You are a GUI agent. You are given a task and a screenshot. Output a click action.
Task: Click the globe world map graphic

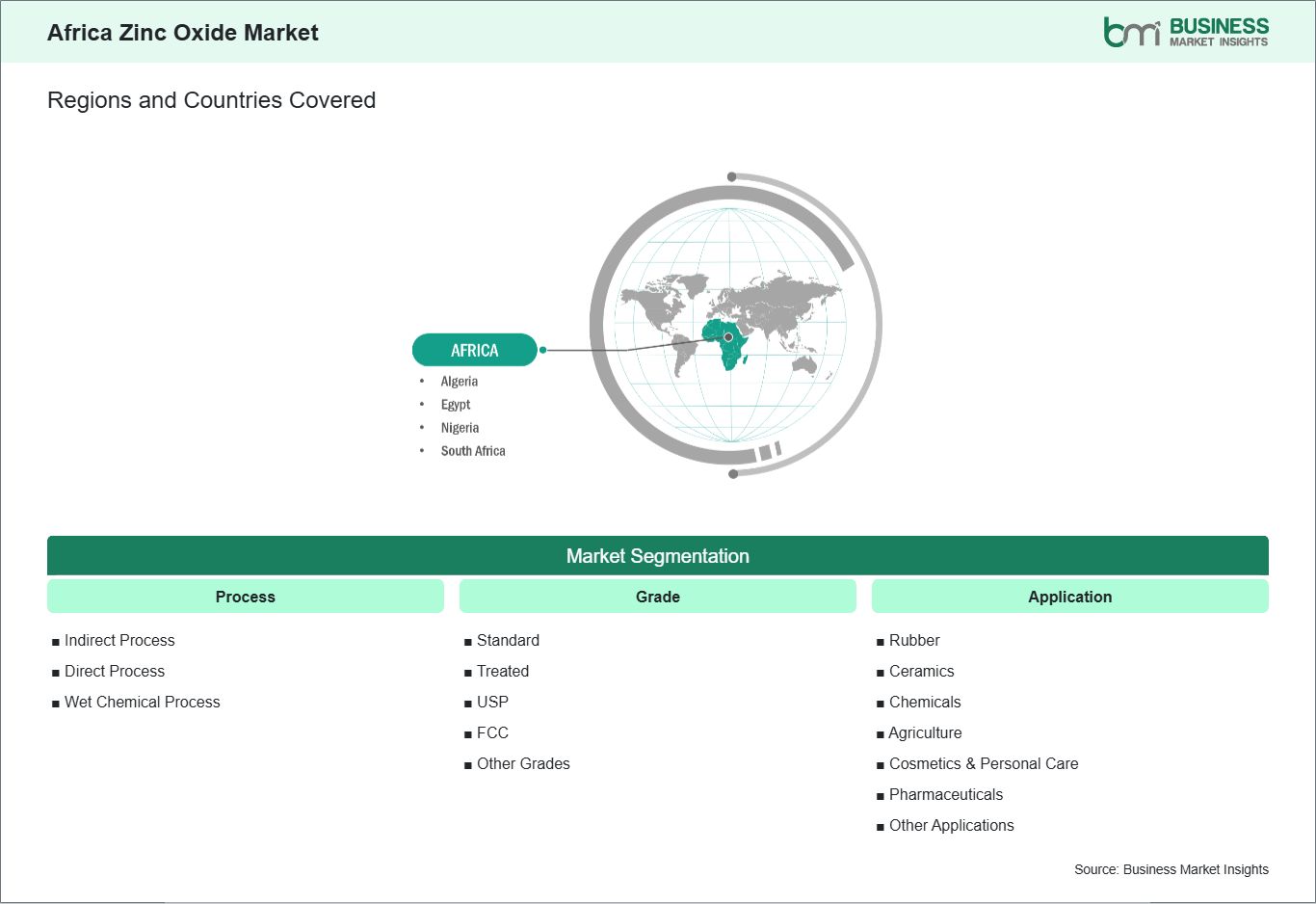(x=735, y=325)
